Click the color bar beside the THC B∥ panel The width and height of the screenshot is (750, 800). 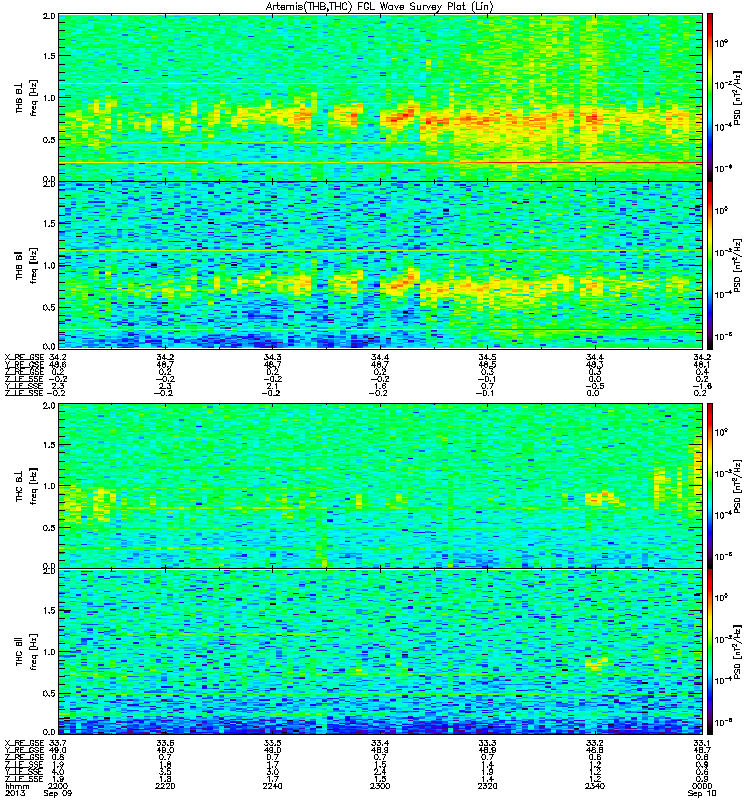(x=709, y=652)
